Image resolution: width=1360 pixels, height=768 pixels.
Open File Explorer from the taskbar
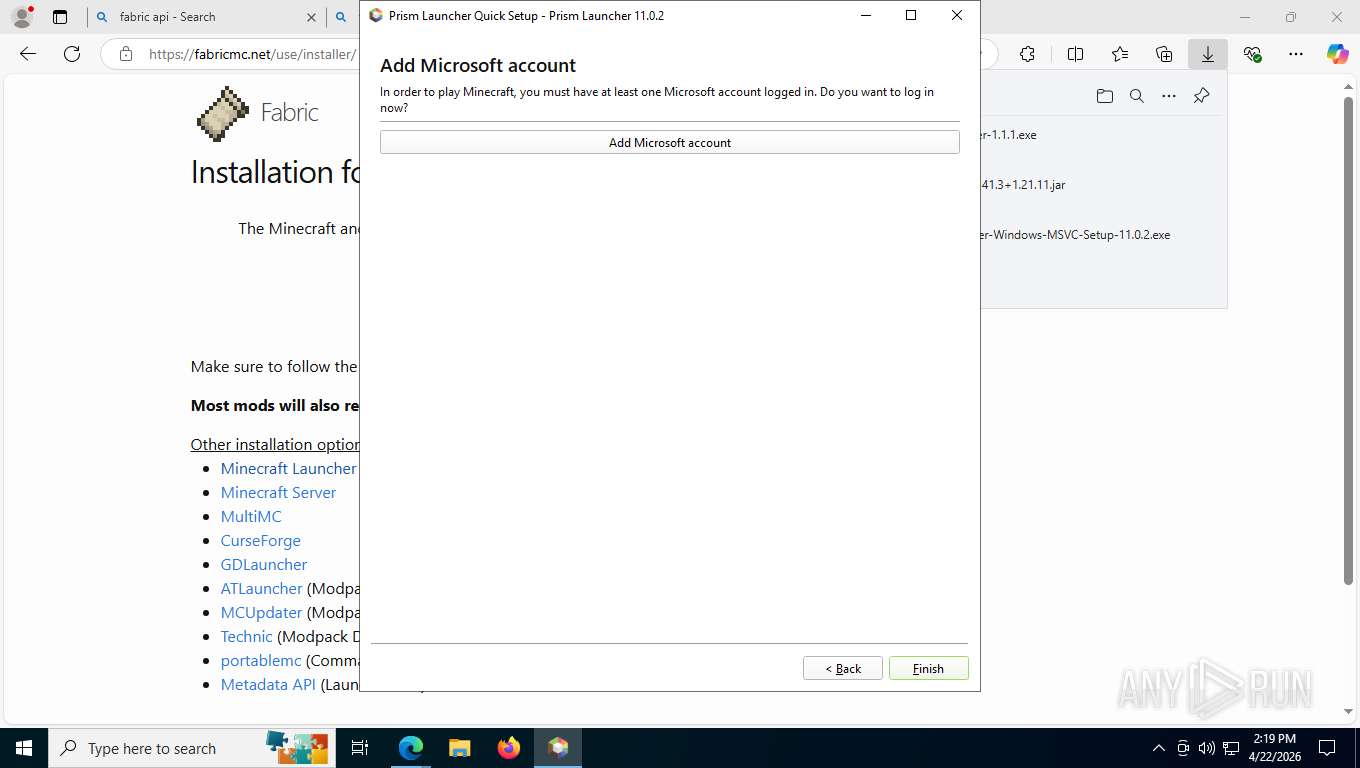(459, 748)
